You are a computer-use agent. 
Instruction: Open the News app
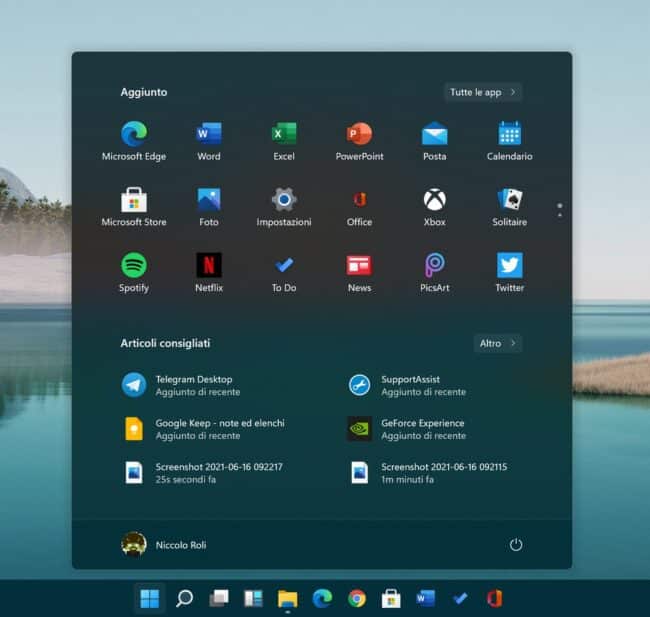coord(359,272)
